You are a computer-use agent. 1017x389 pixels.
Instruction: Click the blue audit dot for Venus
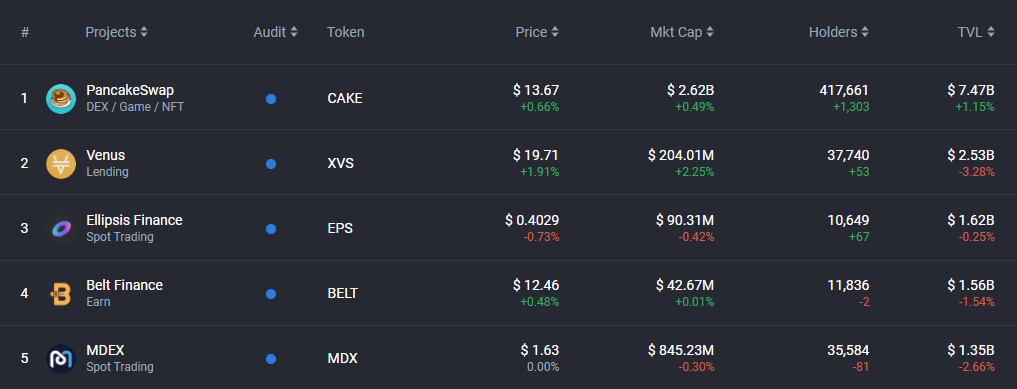tap(271, 164)
